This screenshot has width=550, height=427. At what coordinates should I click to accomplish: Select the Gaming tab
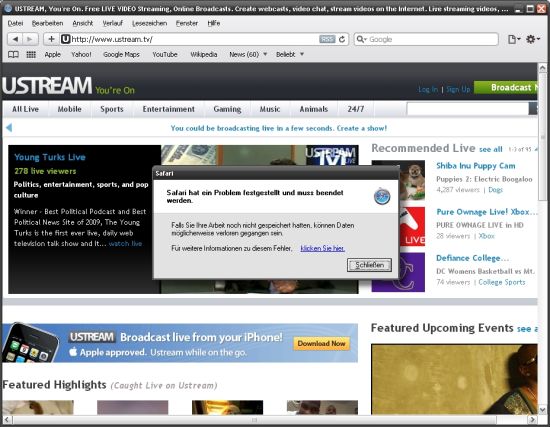click(227, 109)
